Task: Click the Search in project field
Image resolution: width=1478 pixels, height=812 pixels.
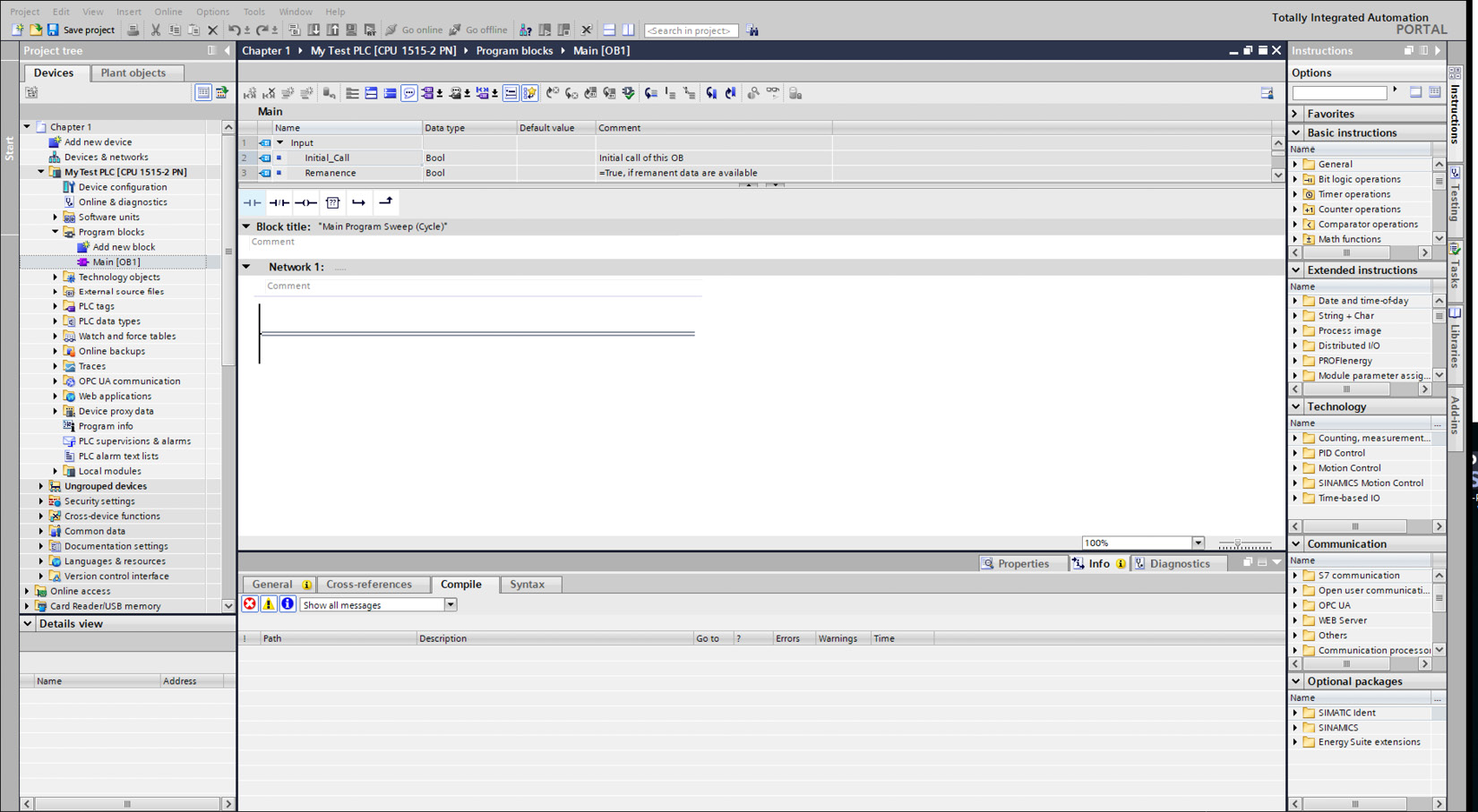Action: (692, 30)
